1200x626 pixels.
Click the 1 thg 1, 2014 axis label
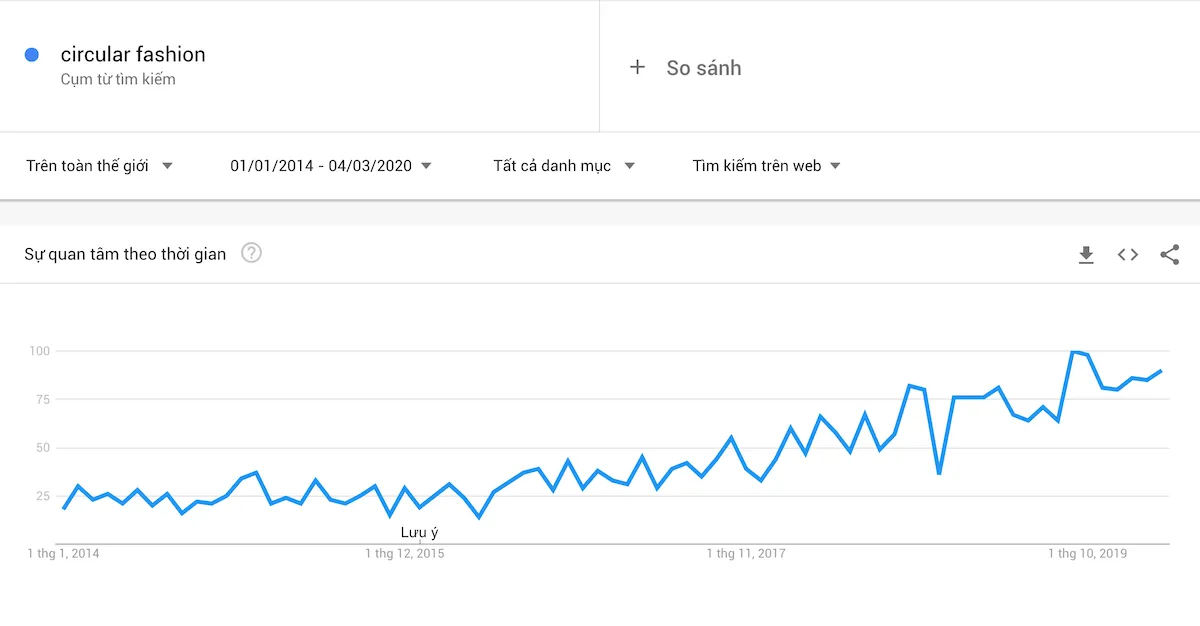pyautogui.click(x=63, y=553)
